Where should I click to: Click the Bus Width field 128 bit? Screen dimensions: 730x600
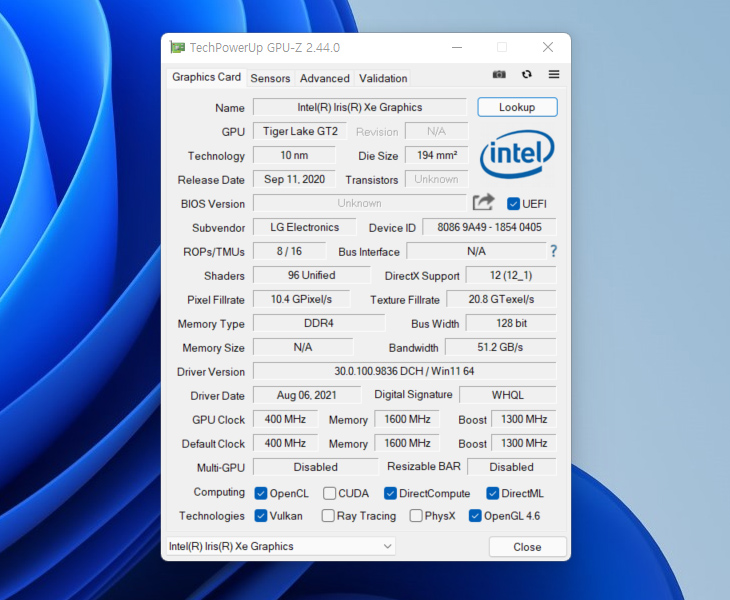[511, 323]
